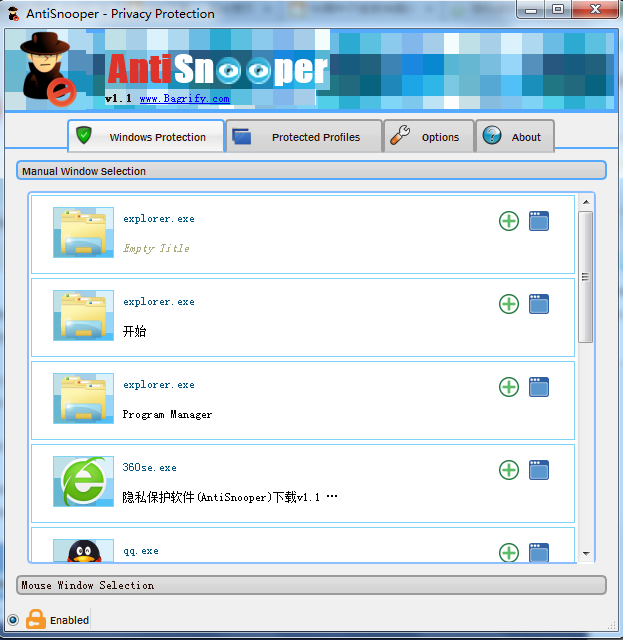Click green plus icon for Empty Title explorer.exe

pyautogui.click(x=509, y=221)
